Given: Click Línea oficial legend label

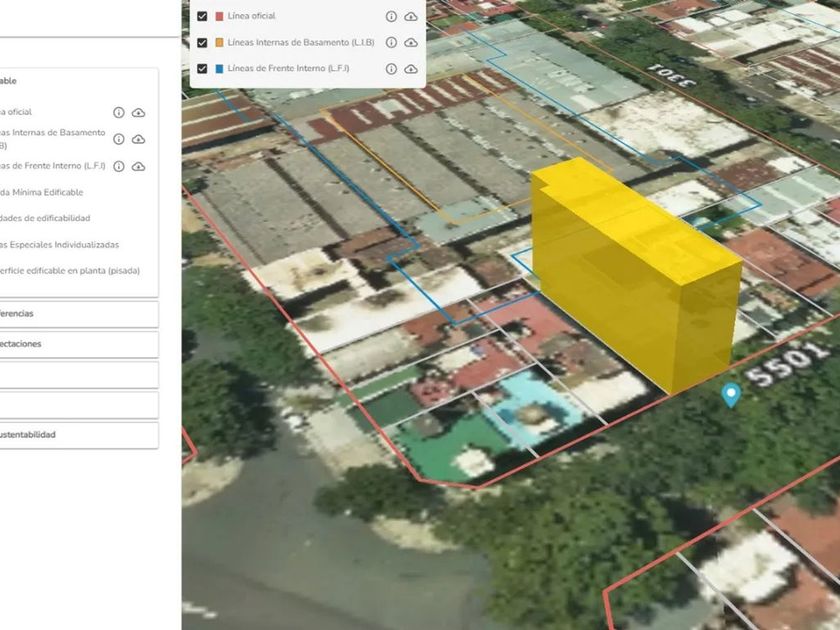Looking at the screenshot, I should click(x=251, y=16).
